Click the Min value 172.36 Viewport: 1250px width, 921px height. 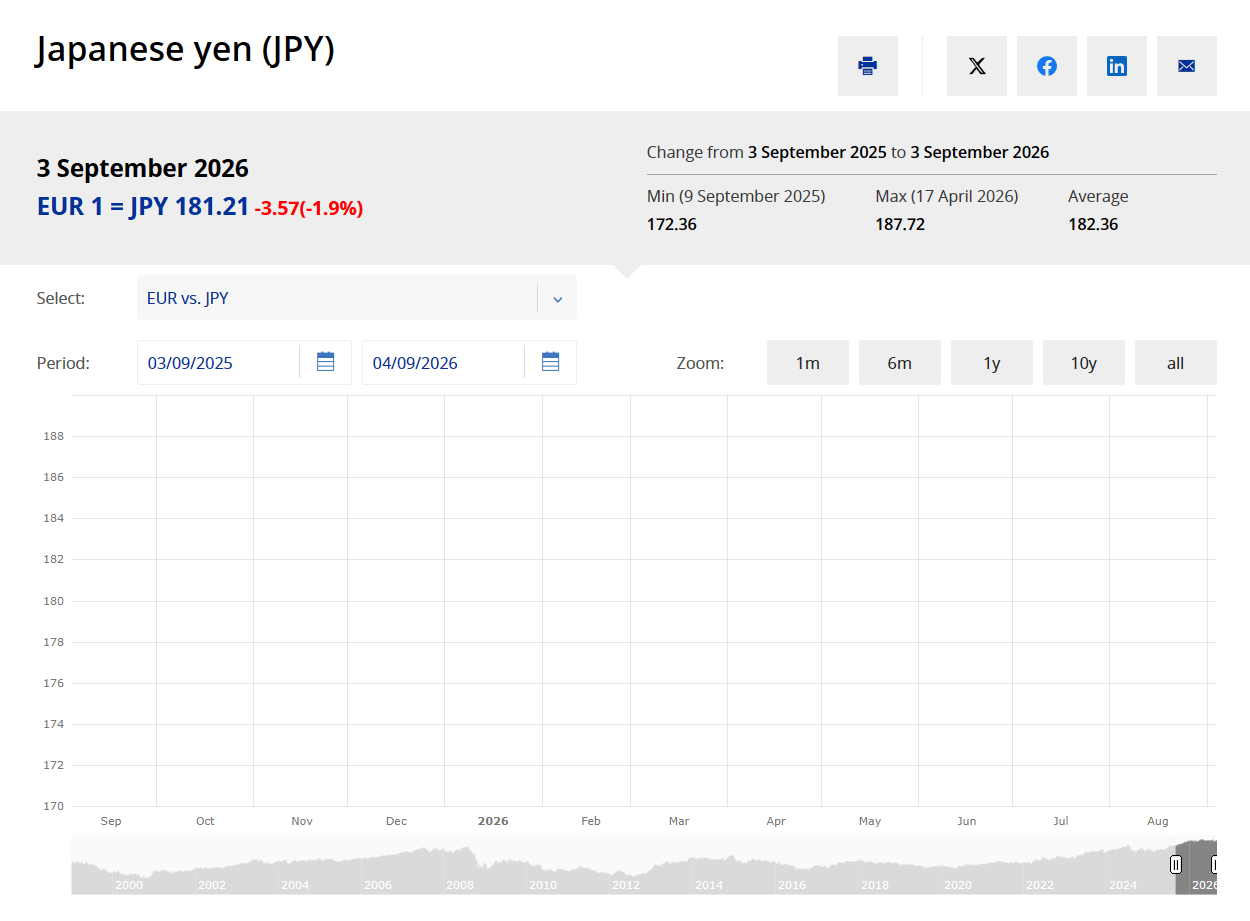click(x=672, y=224)
